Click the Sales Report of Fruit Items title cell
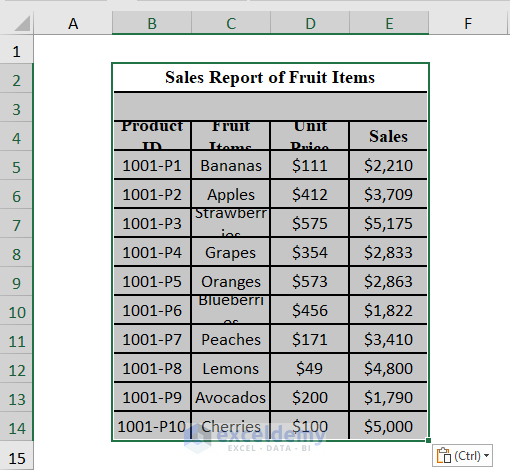 tap(270, 77)
